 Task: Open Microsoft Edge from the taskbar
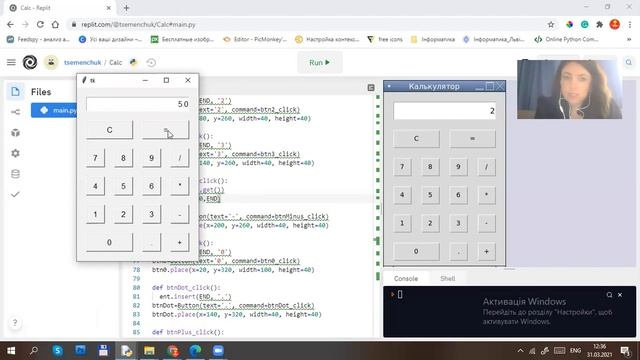pos(196,350)
